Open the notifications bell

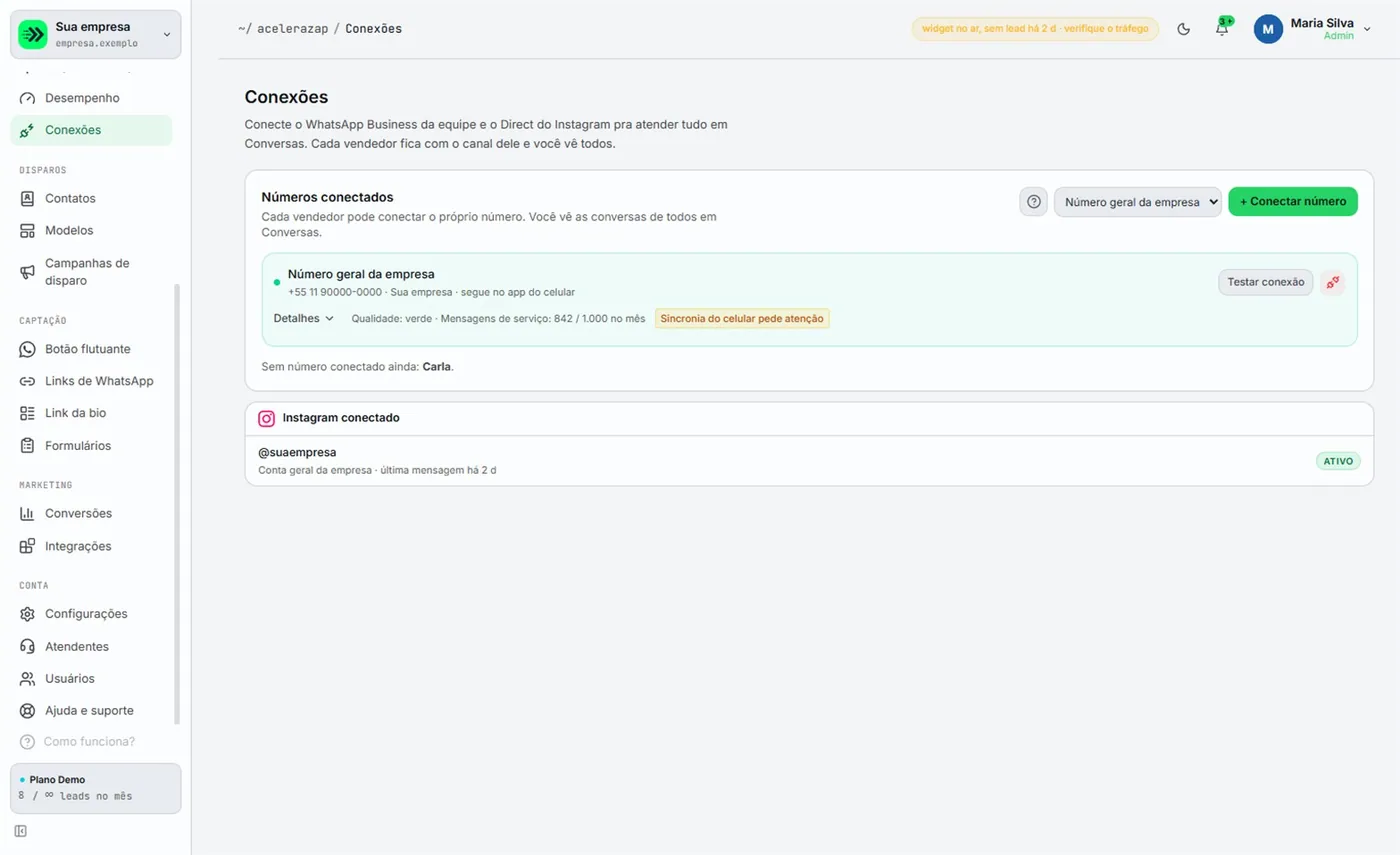coord(1222,29)
